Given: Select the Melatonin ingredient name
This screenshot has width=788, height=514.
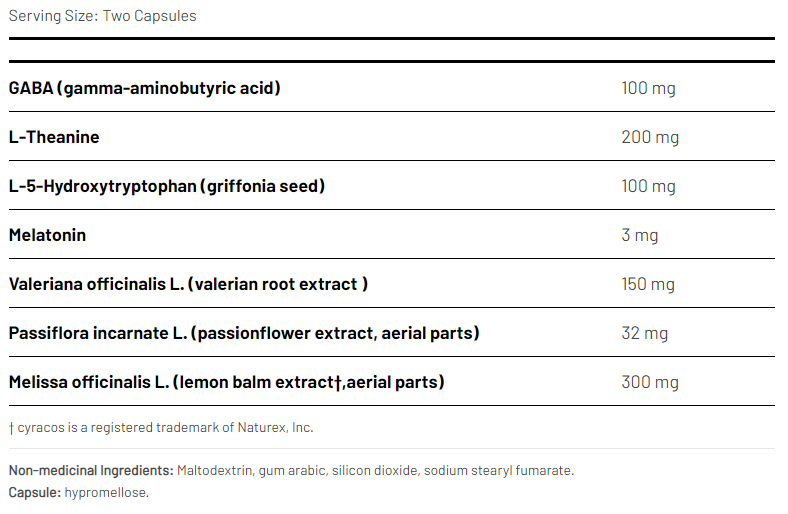Looking at the screenshot, I should (x=47, y=235).
